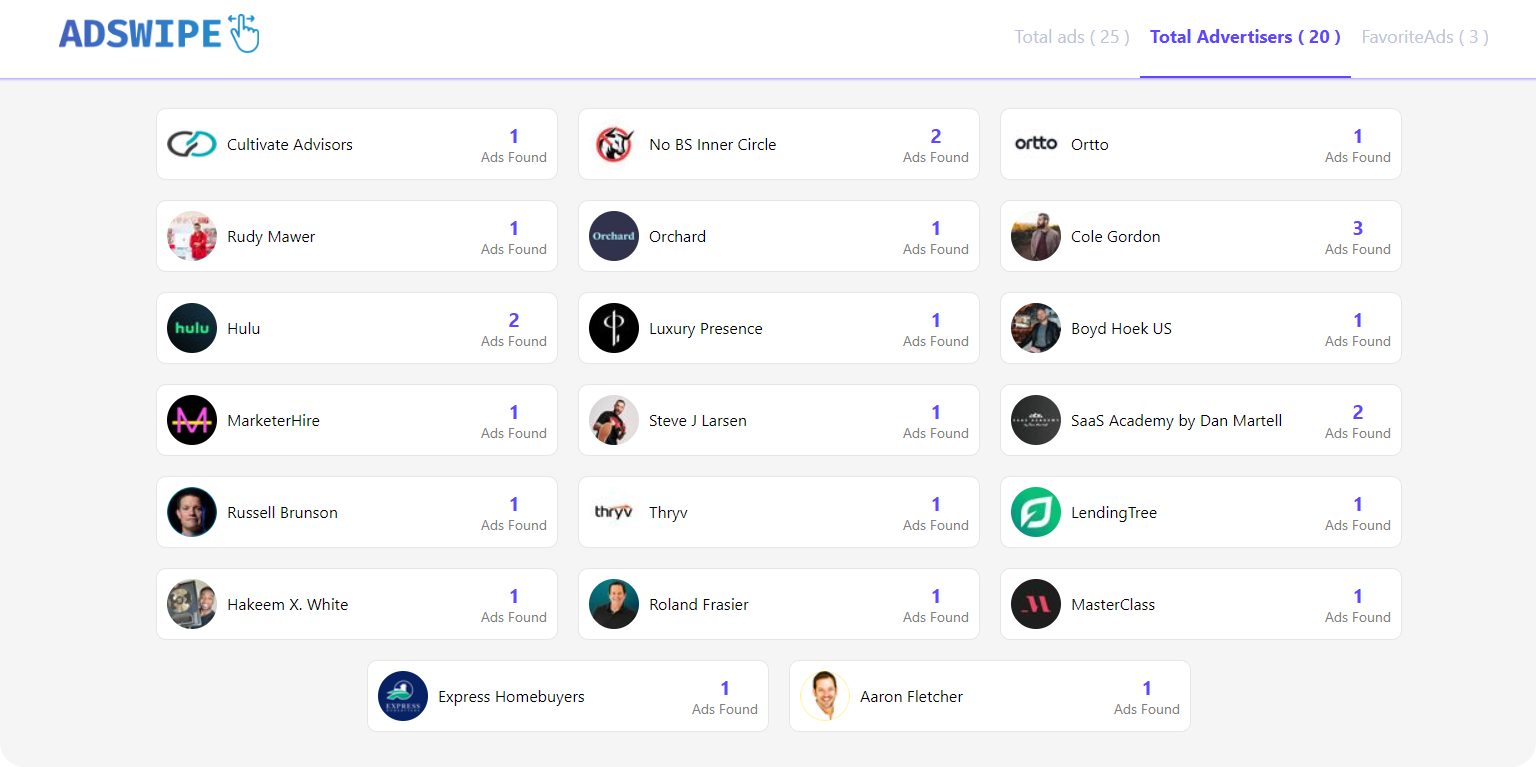
Task: Open the Cultivate Advisors advertiser name
Action: coord(290,144)
